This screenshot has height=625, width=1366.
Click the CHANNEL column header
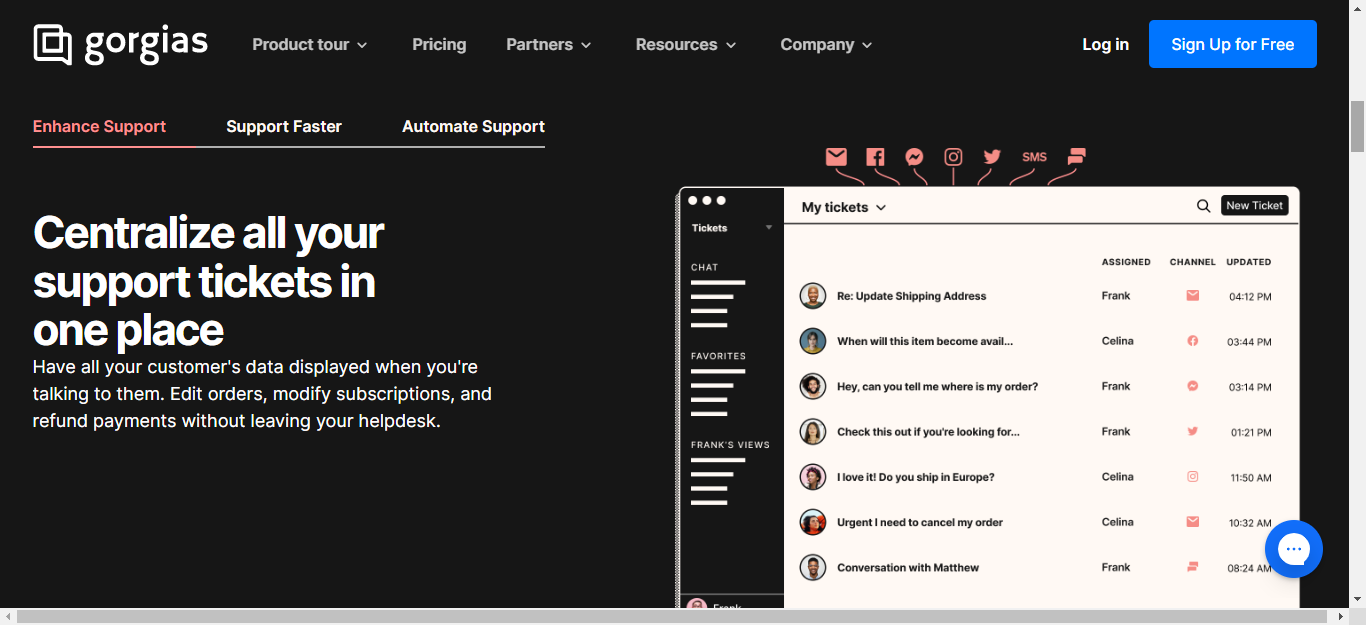1193,262
